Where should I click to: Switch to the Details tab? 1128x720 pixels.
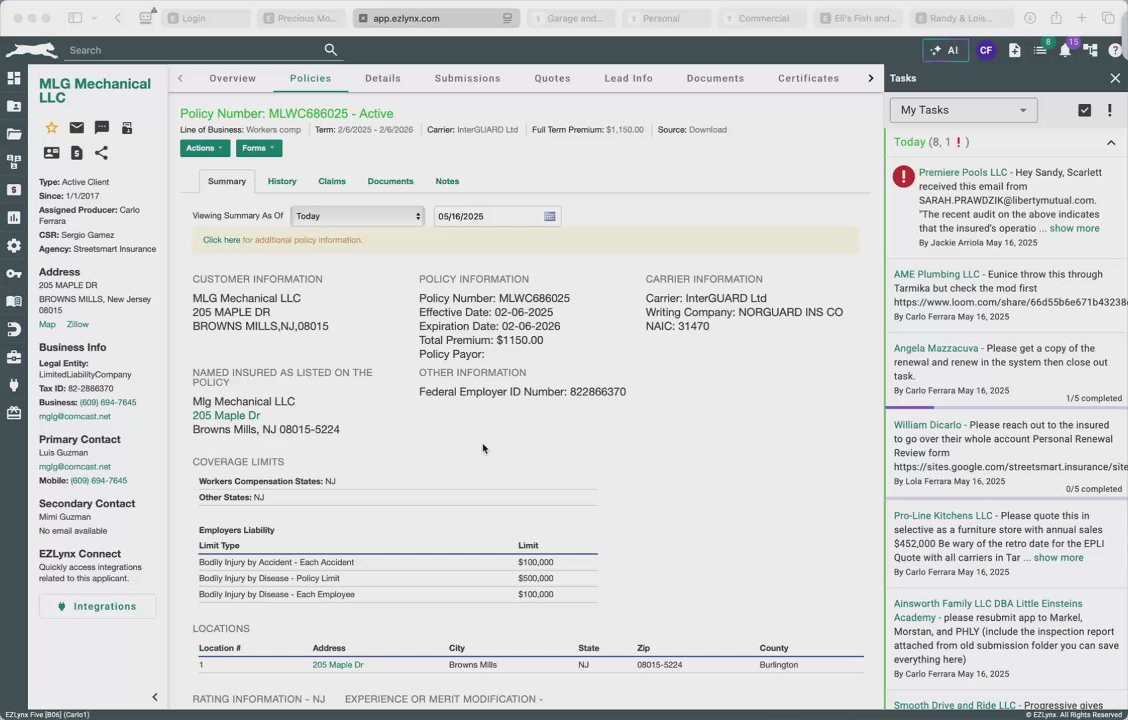pos(383,78)
